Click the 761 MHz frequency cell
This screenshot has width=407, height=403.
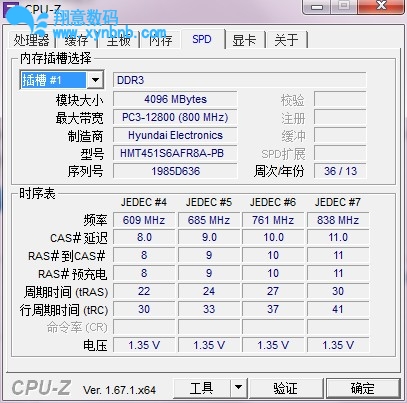point(273,220)
